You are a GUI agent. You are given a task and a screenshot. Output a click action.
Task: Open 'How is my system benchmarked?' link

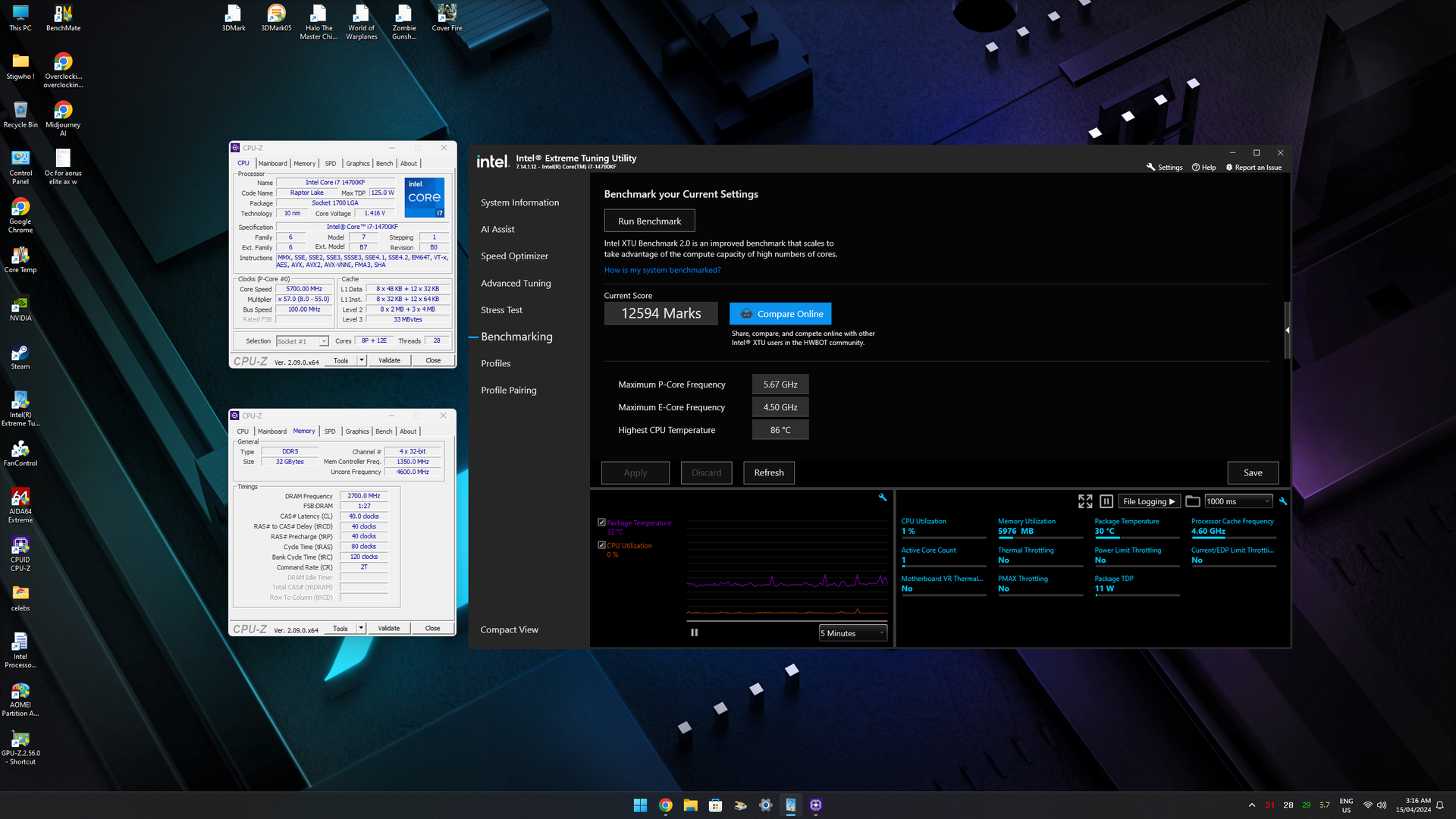click(662, 270)
